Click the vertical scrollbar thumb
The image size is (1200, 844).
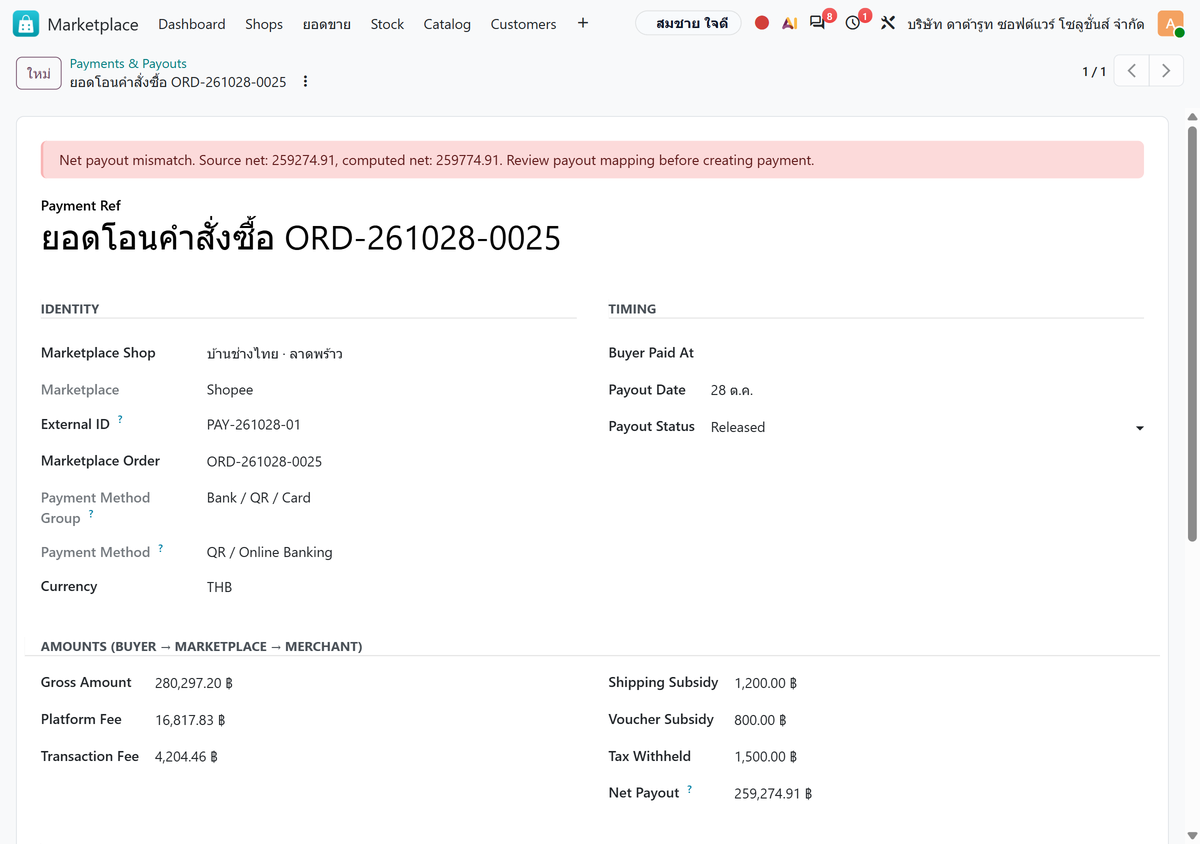coord(1192,334)
